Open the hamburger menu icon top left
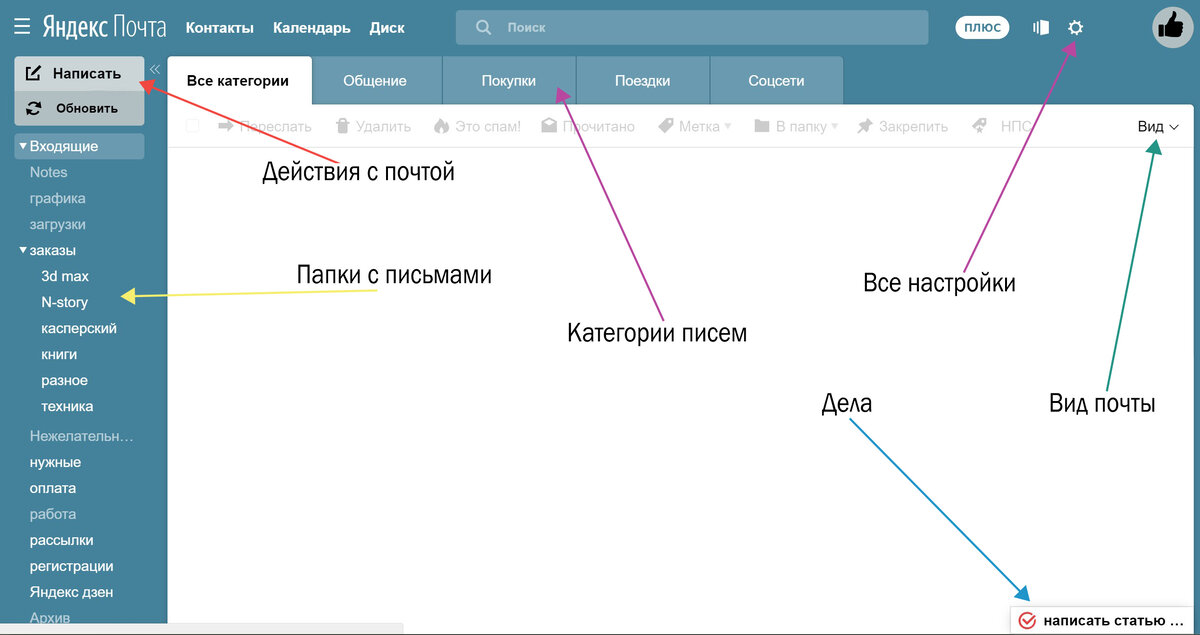 pos(21,26)
